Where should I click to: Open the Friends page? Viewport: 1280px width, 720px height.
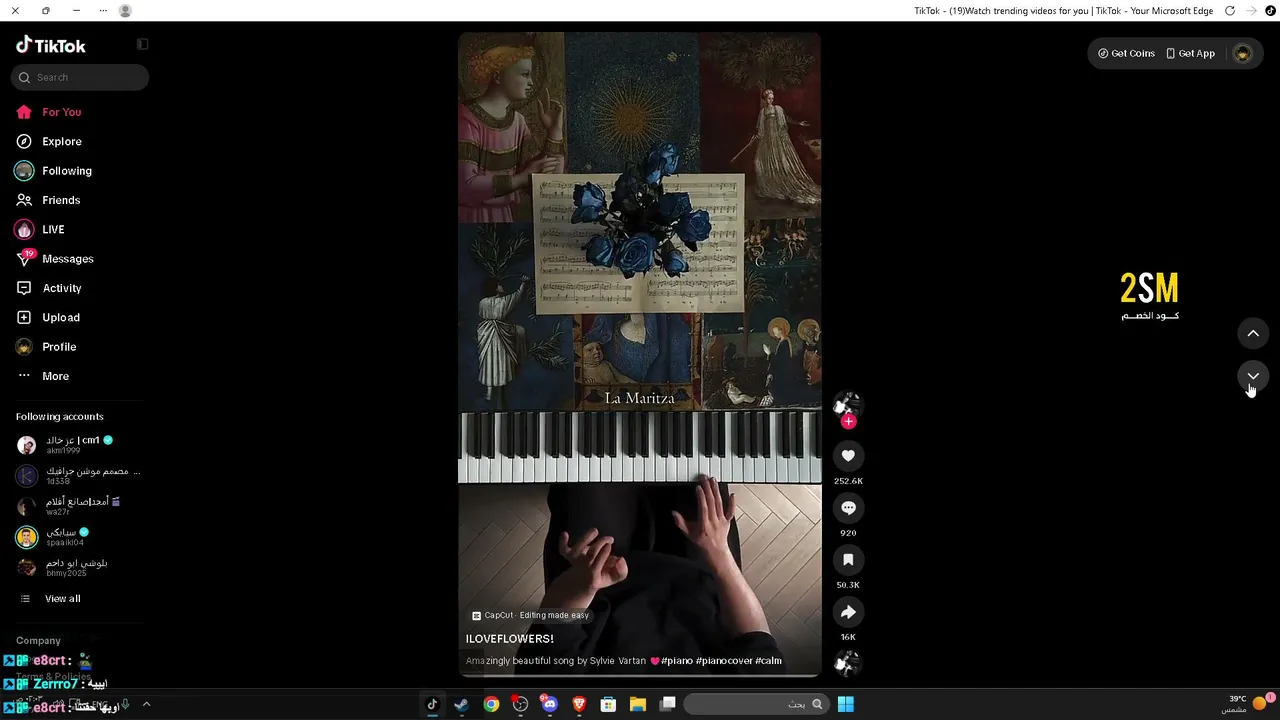pos(61,200)
